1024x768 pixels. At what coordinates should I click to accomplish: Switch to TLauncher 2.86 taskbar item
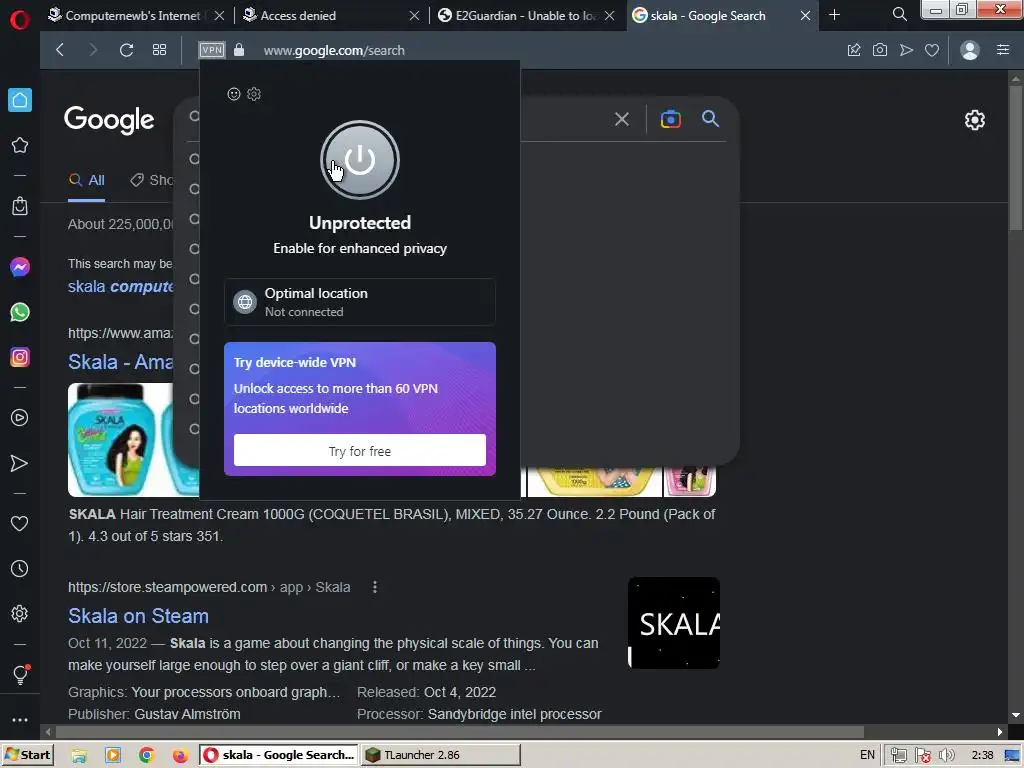point(441,755)
